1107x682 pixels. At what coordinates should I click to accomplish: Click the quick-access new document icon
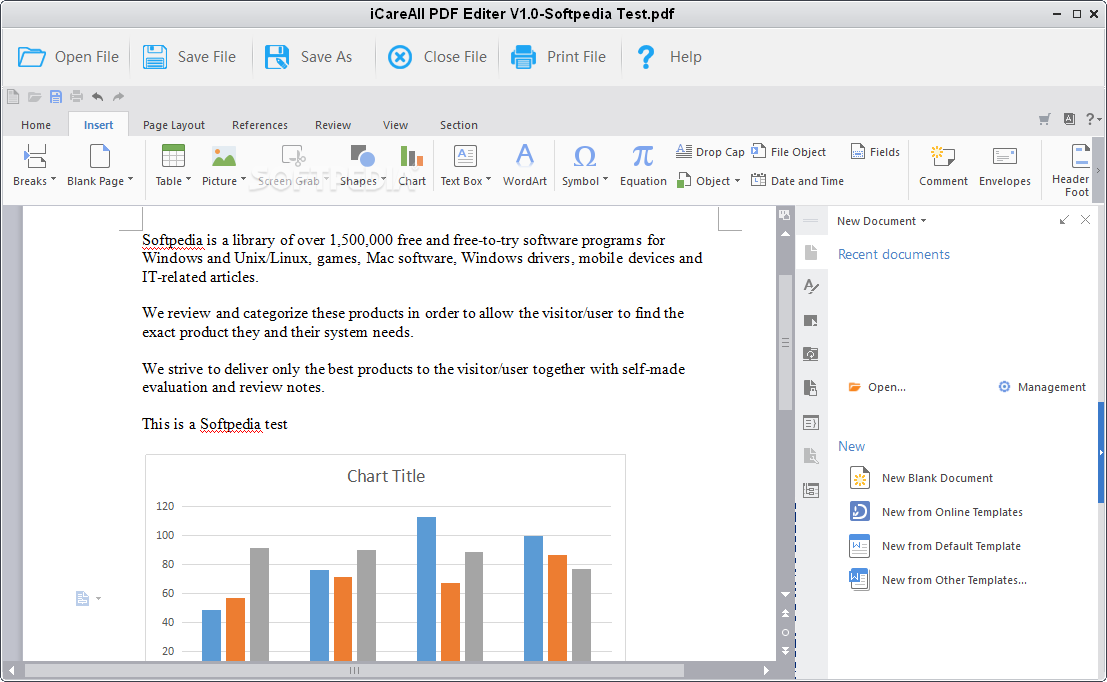pyautogui.click(x=13, y=96)
